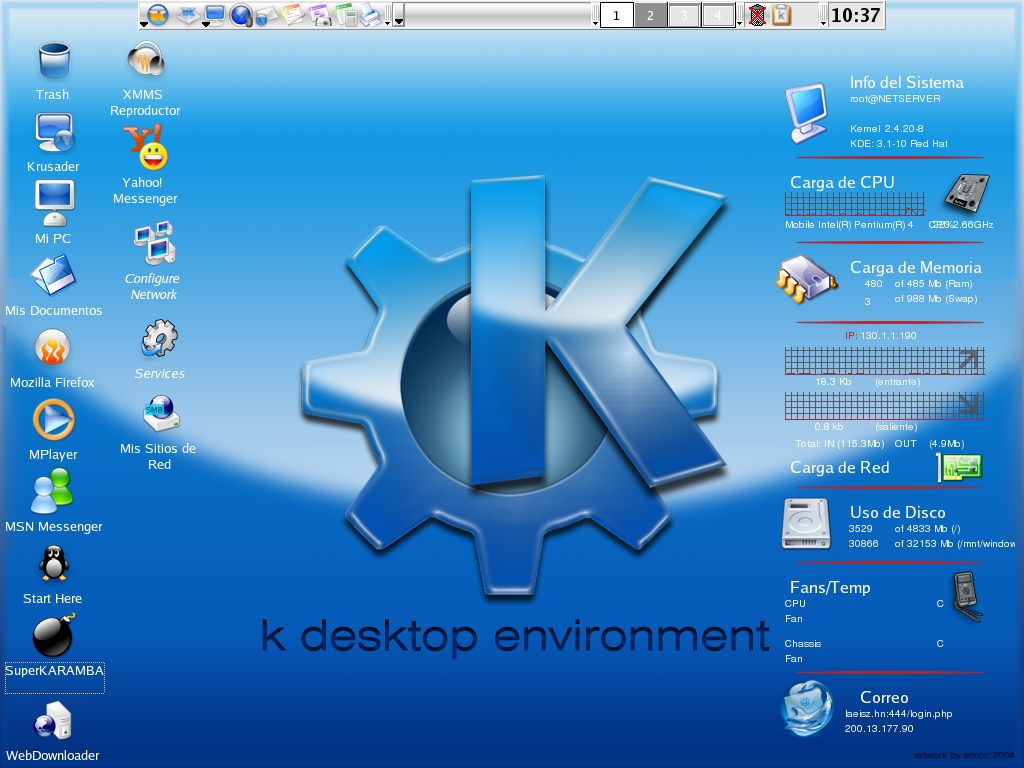The height and width of the screenshot is (768, 1024).
Task: Click the 'Info del Sistema' heading
Action: [906, 82]
